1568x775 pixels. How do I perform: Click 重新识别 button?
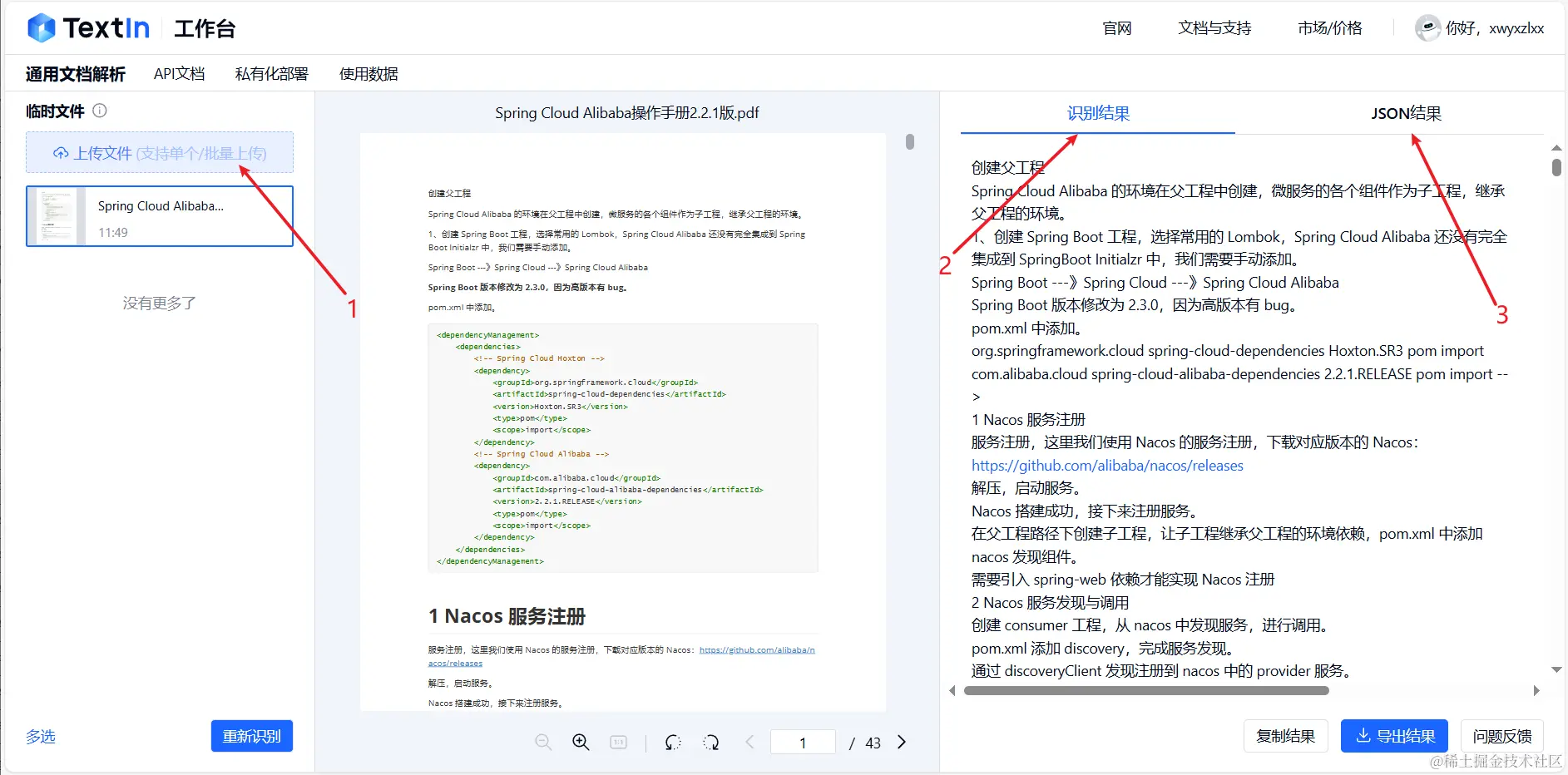(x=252, y=736)
